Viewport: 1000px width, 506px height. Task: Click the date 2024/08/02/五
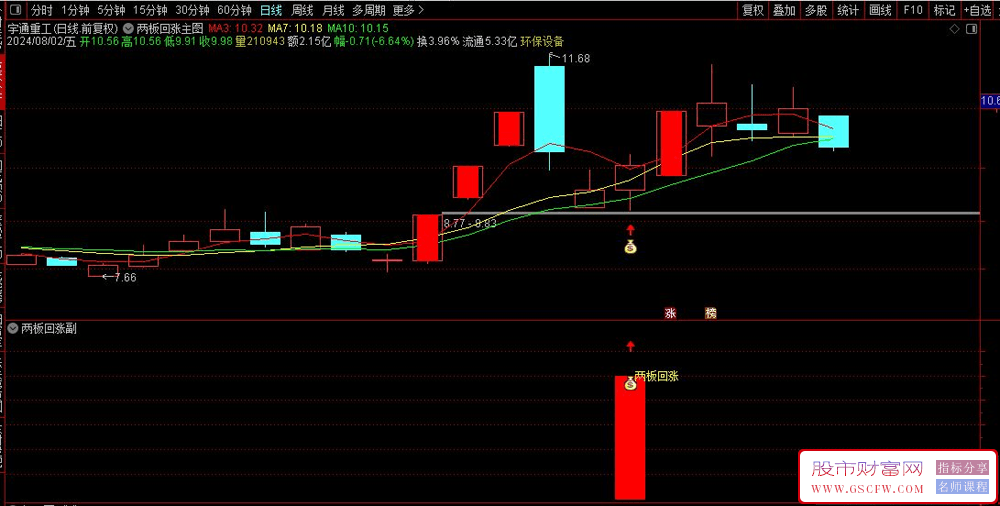(41, 41)
